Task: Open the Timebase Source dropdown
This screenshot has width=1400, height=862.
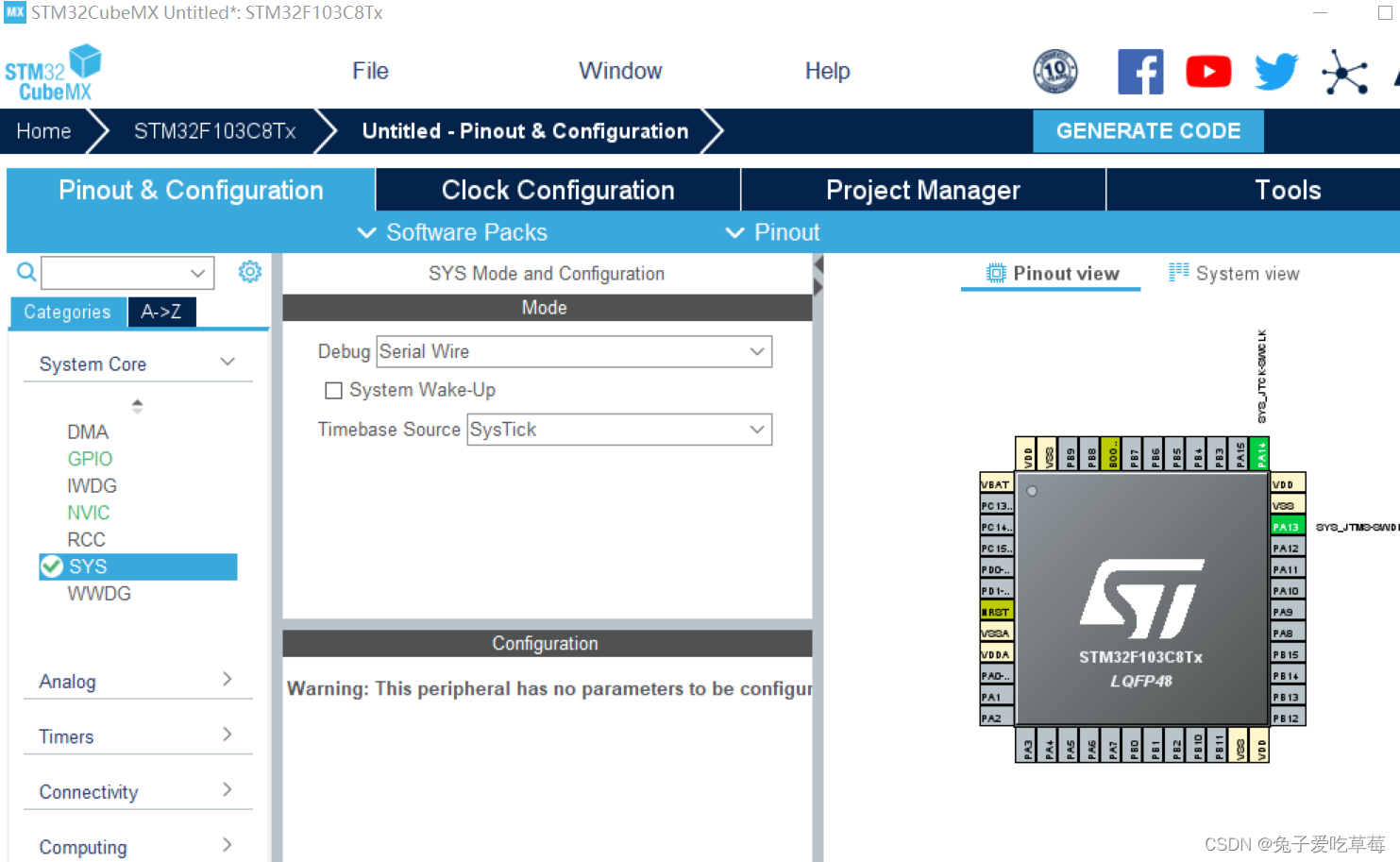Action: 619,430
